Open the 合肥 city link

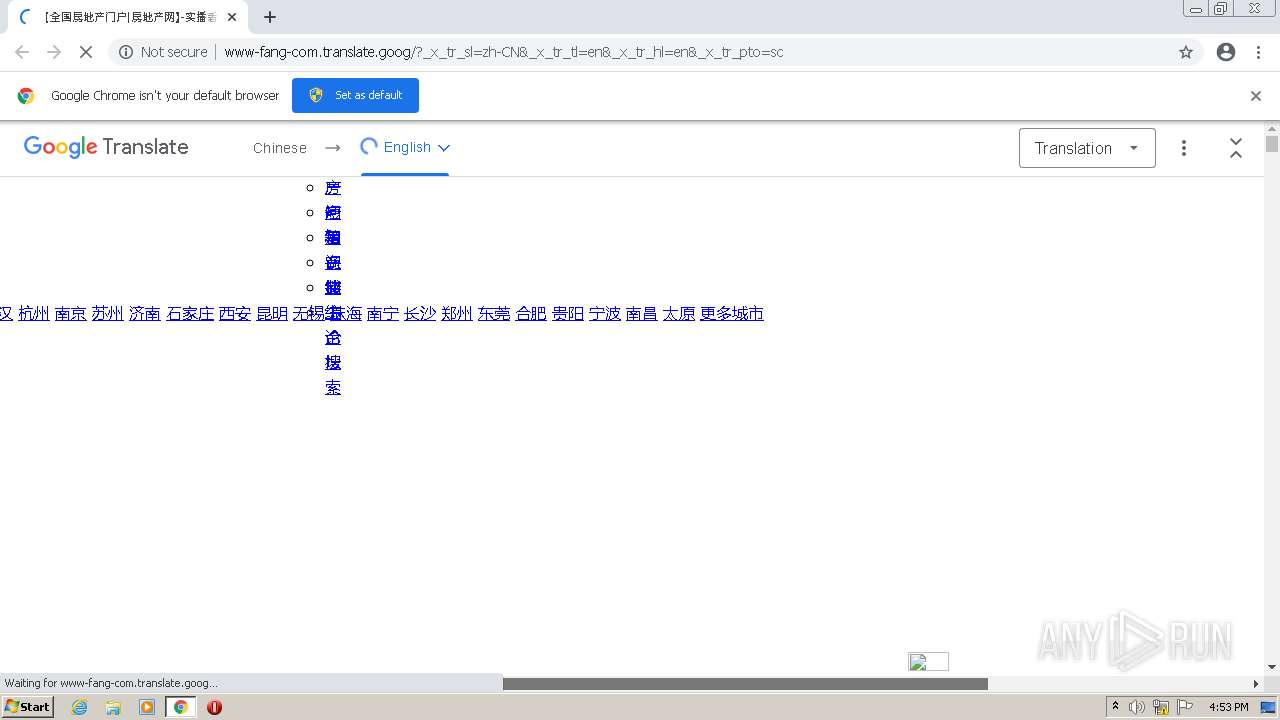pos(531,314)
